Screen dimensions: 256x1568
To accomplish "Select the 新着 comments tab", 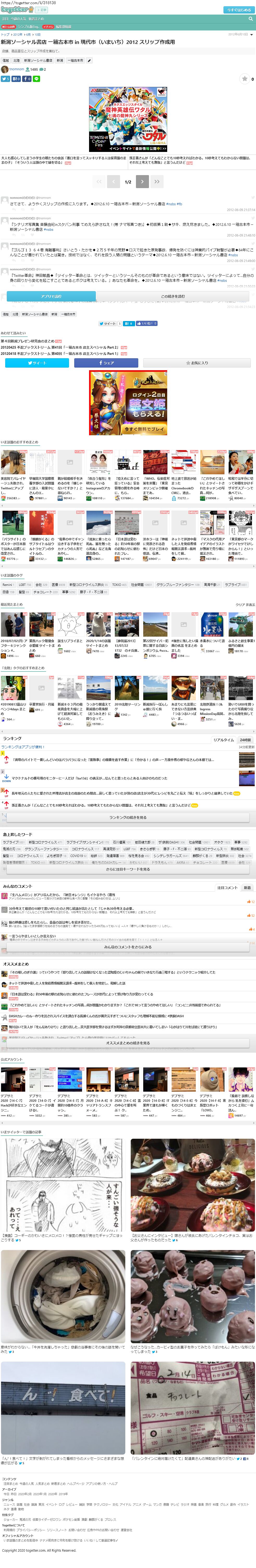I will [x=247, y=887].
